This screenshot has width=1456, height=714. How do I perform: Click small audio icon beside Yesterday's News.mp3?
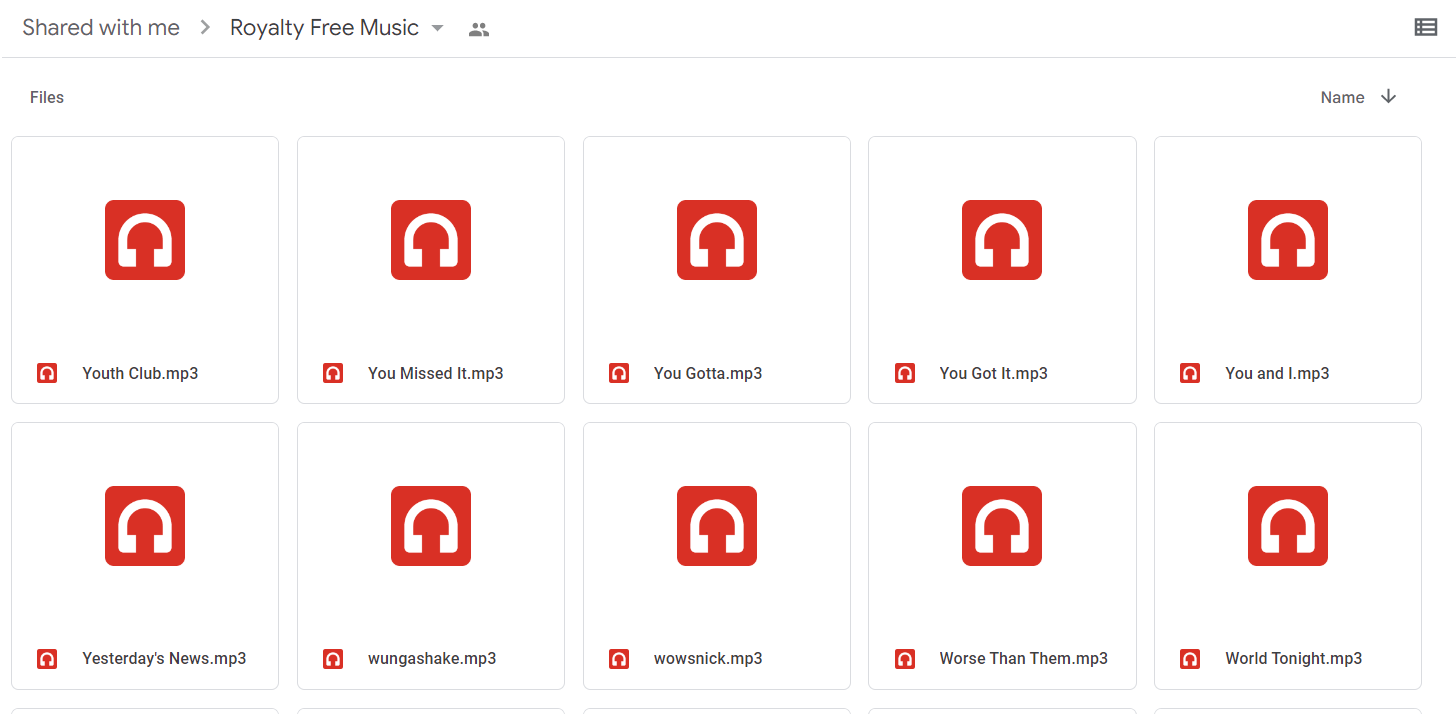(47, 659)
